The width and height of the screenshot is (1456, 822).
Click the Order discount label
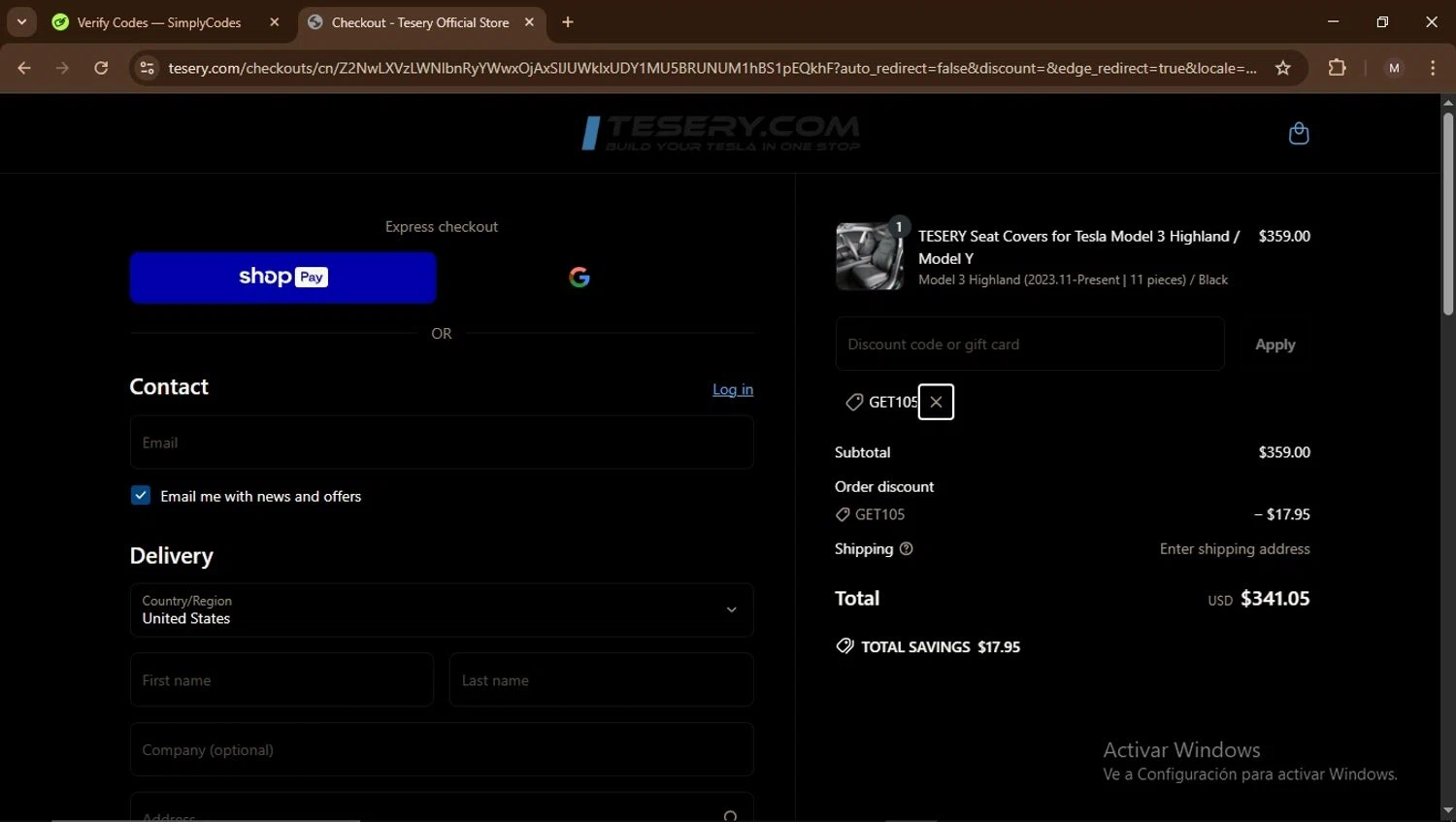[x=884, y=486]
